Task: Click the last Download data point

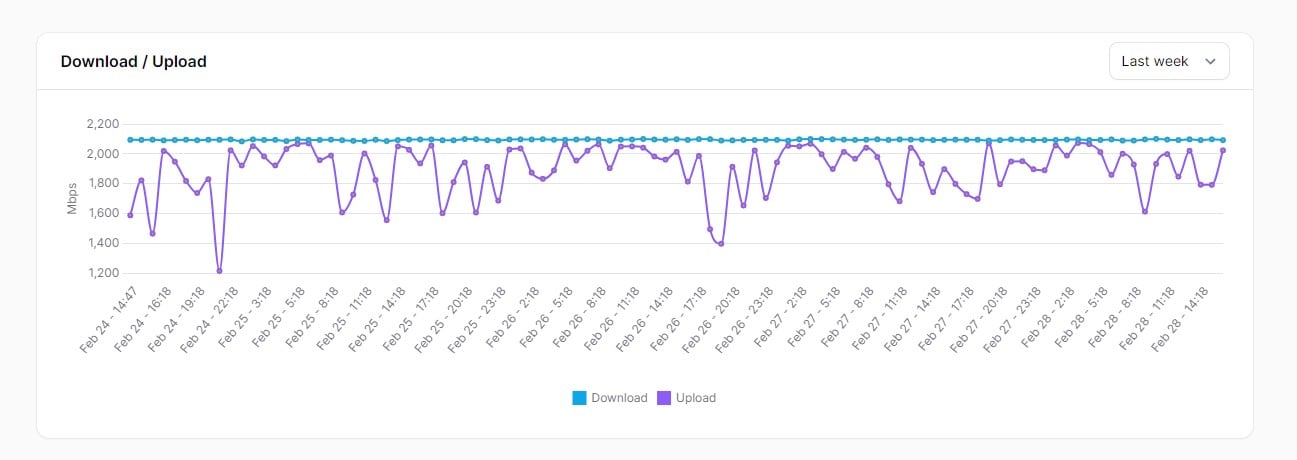Action: (x=1223, y=140)
